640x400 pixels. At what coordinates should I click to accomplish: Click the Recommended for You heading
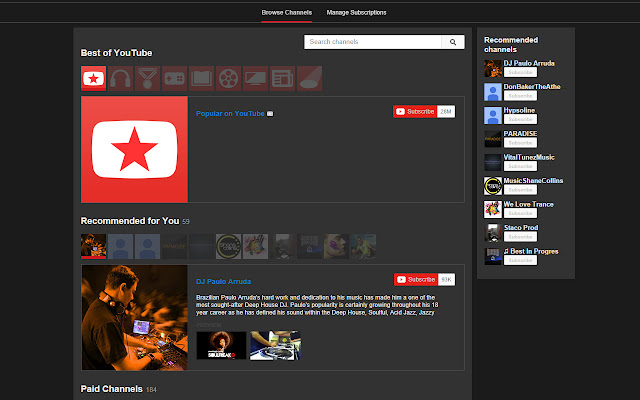[x=130, y=221]
